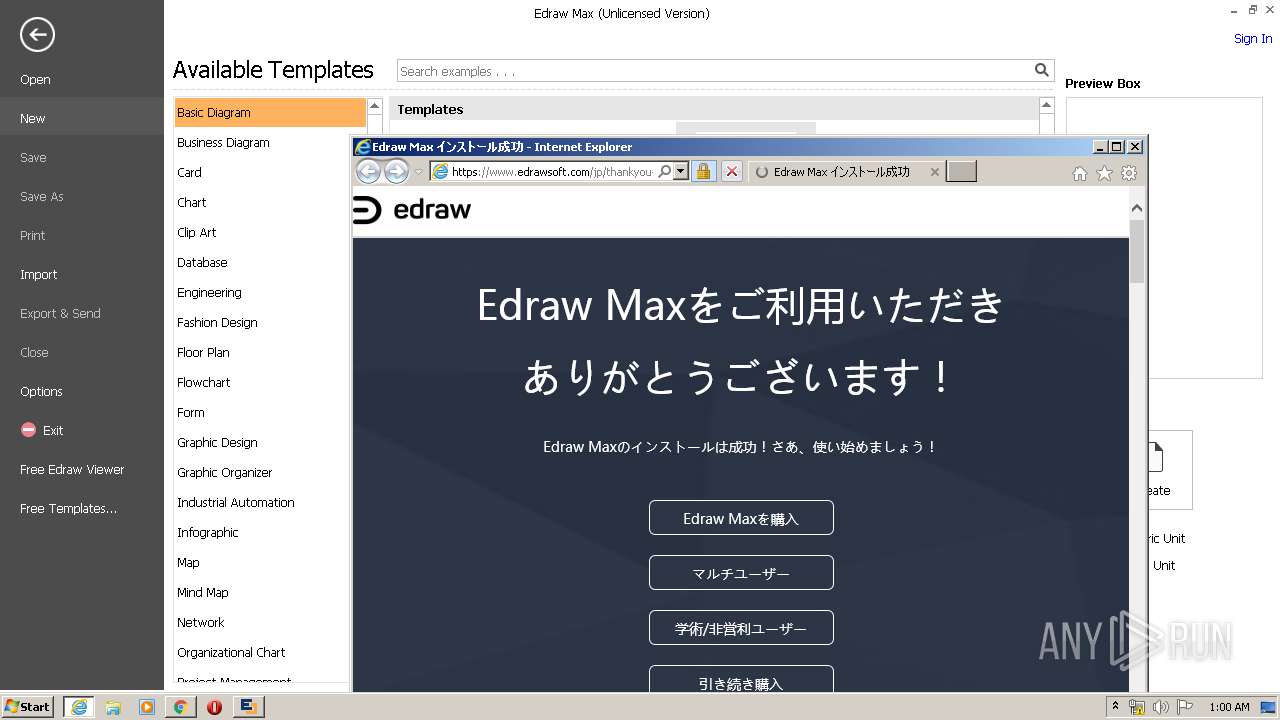The image size is (1280, 720).
Task: Click Edraw Max taskbar button
Action: (x=248, y=707)
